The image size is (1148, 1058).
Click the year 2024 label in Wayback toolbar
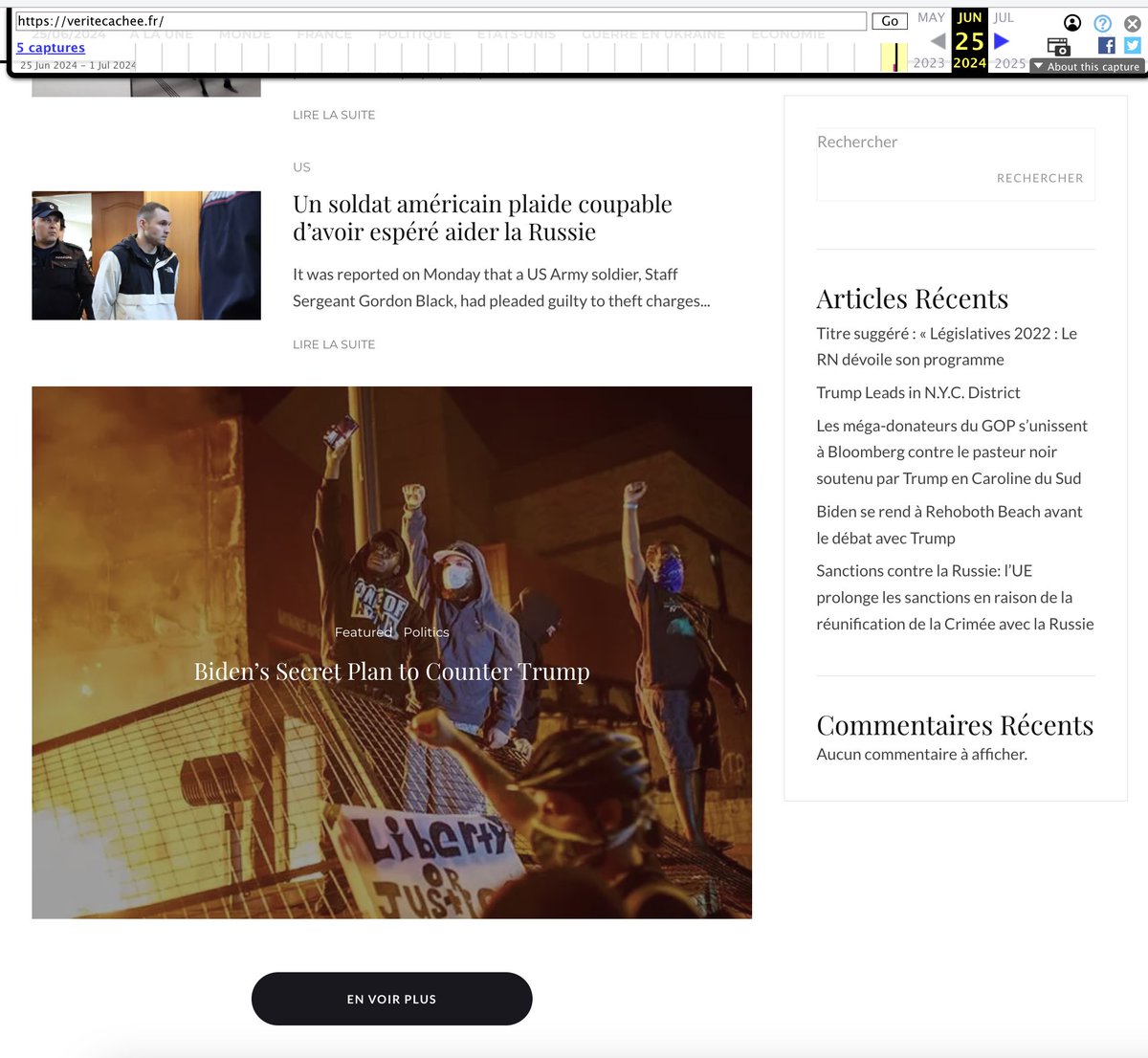point(969,63)
